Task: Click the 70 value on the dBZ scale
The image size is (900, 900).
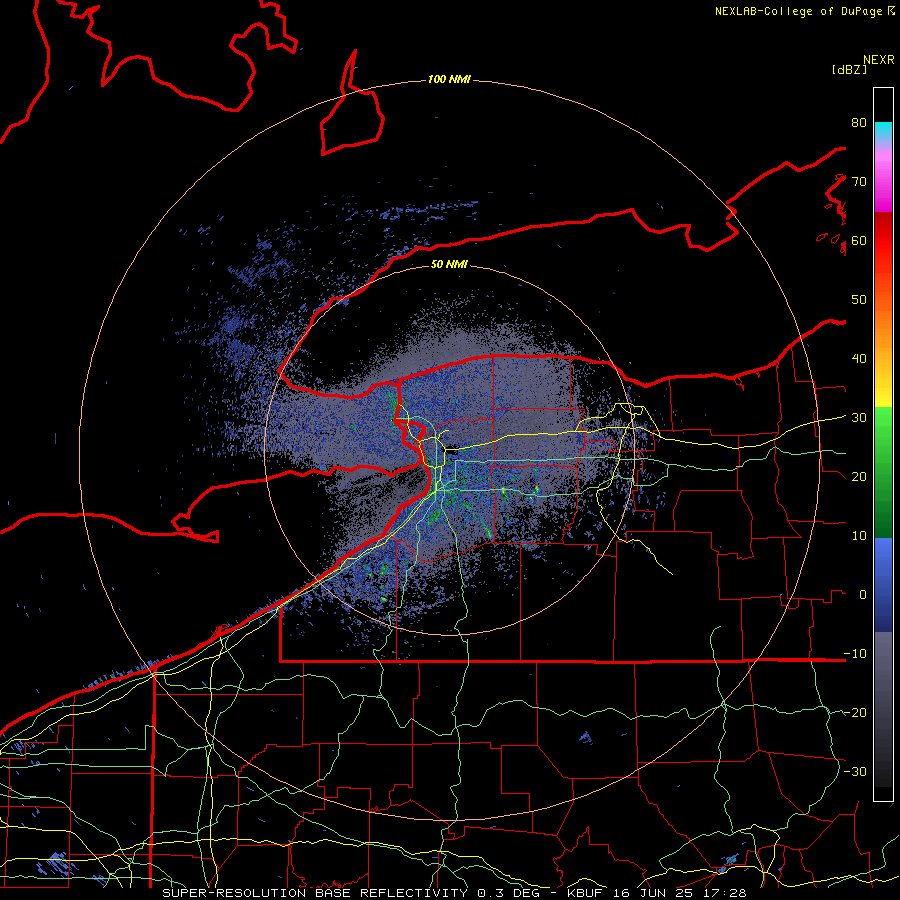Action: click(x=859, y=182)
